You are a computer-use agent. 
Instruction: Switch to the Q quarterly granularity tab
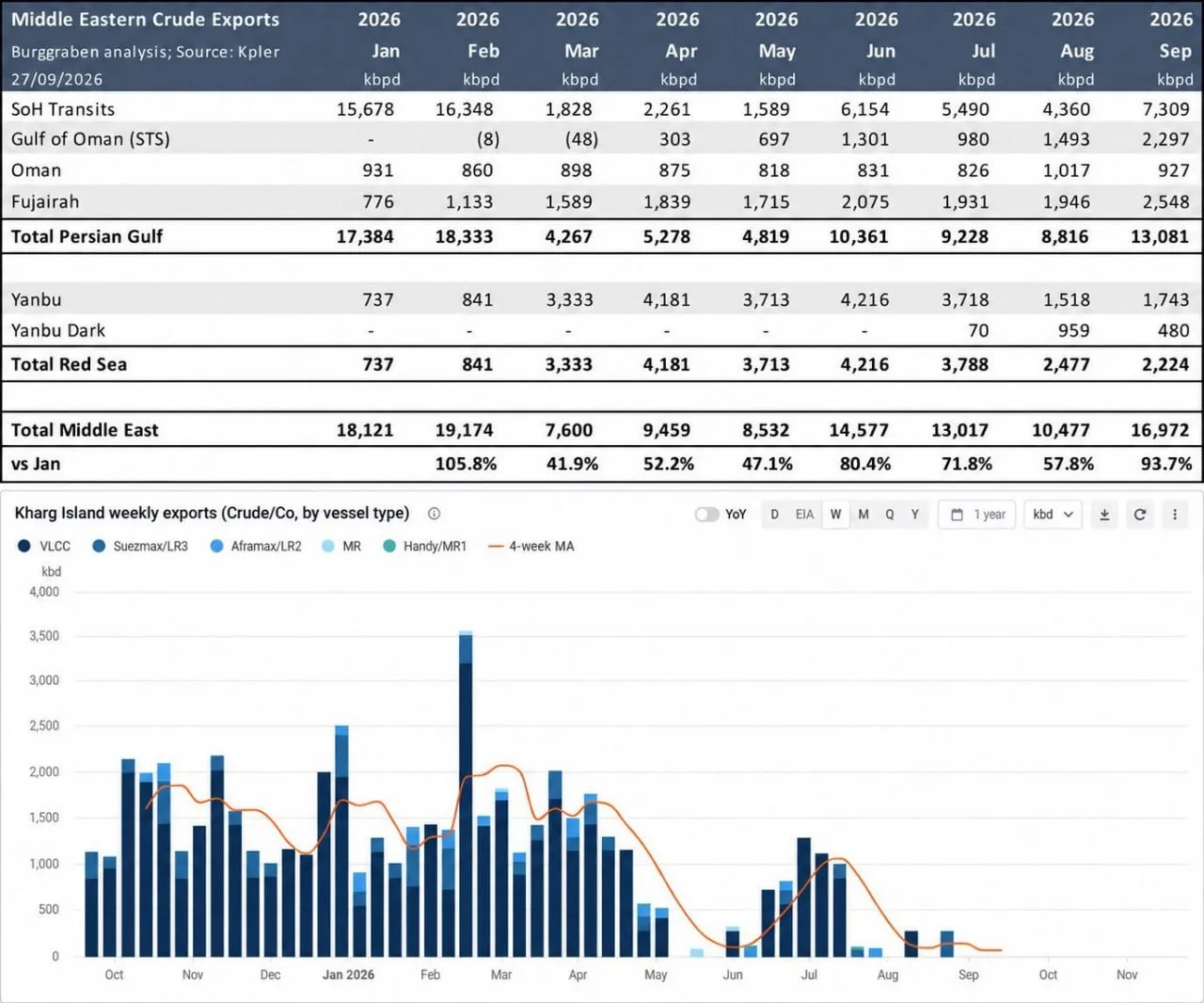tap(890, 515)
